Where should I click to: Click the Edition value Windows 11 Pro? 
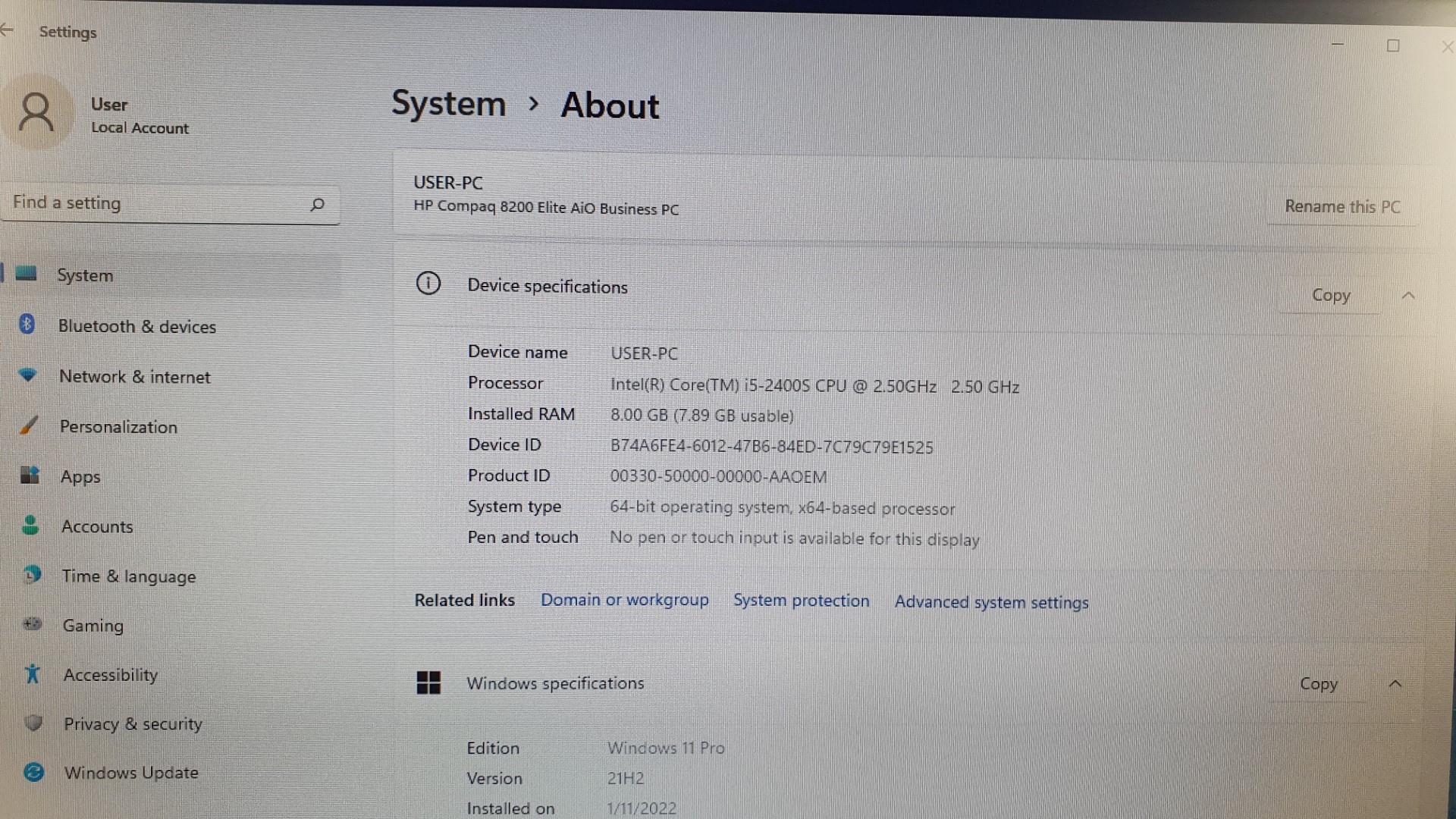666,748
